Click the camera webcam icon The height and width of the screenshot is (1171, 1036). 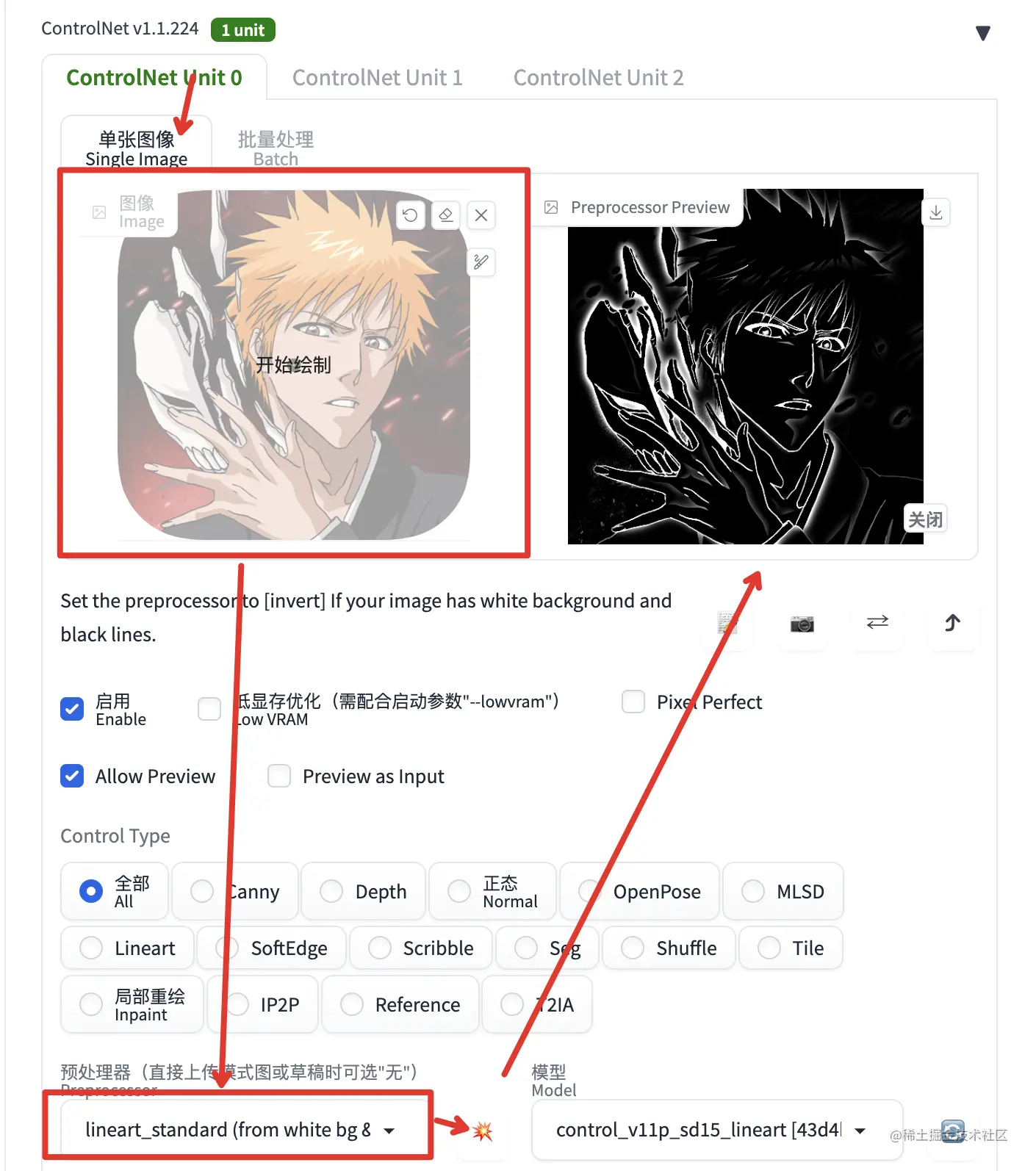coord(802,624)
